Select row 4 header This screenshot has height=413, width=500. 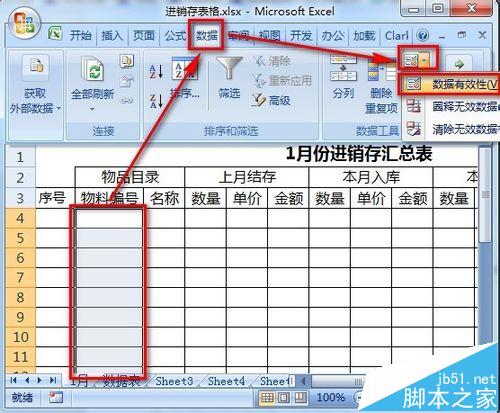tap(20, 218)
